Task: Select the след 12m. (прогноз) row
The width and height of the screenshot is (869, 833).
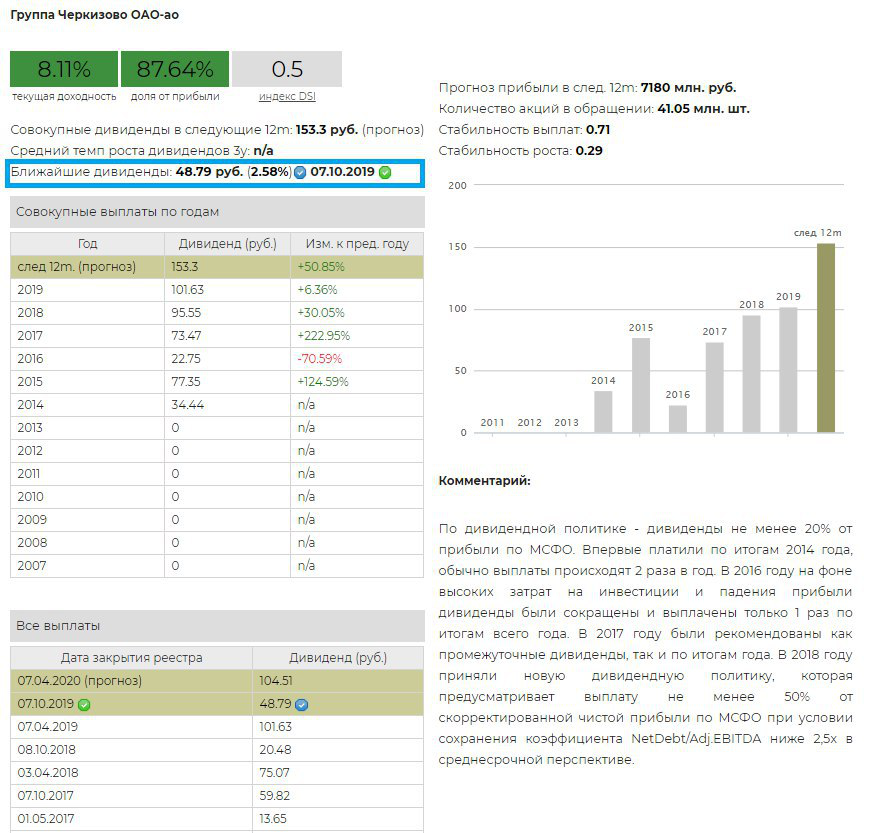Action: (217, 267)
